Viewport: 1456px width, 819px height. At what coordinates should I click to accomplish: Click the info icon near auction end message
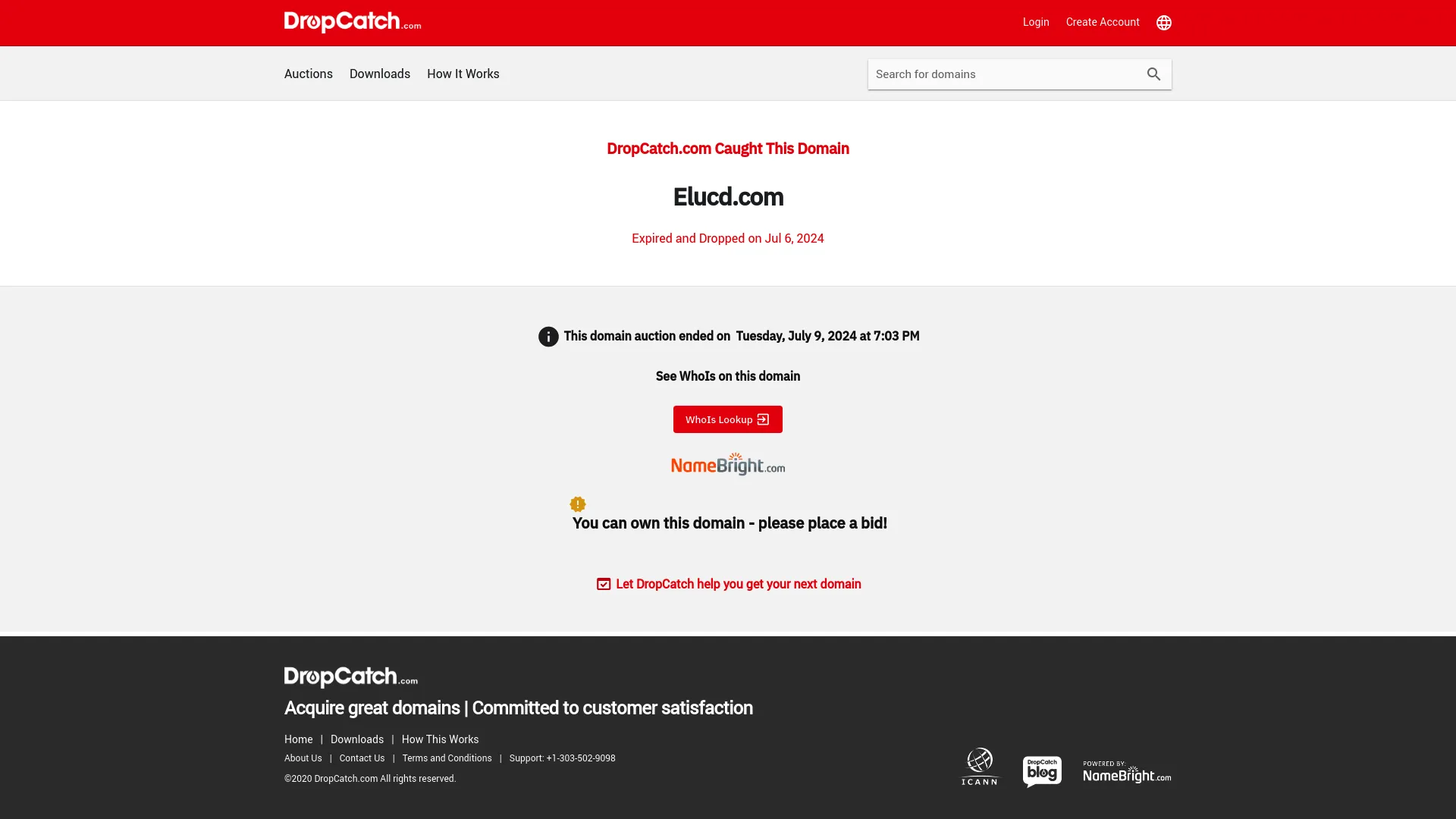[548, 335]
